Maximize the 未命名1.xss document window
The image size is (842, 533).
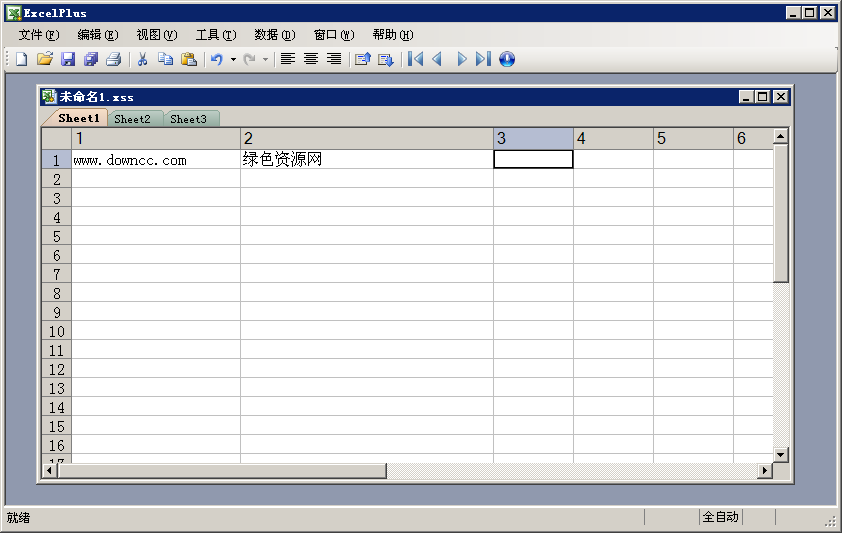point(763,97)
